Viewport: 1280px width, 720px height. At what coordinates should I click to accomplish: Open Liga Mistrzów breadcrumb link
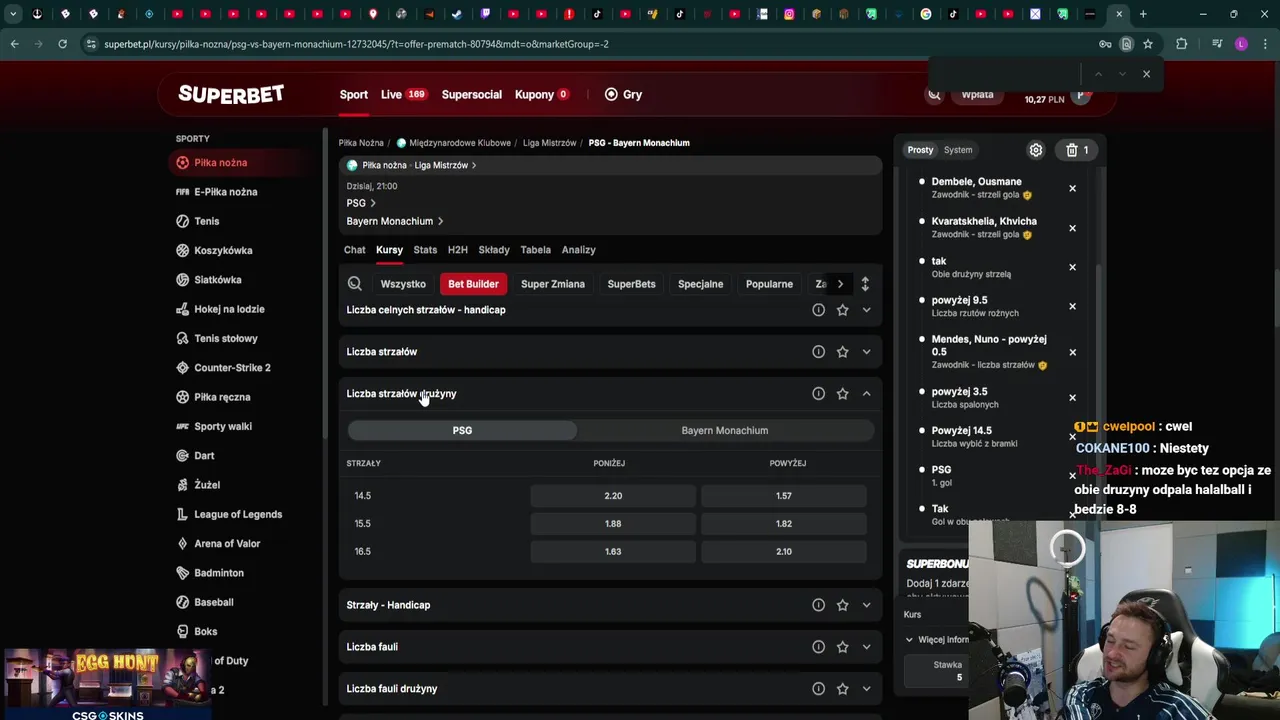(549, 143)
